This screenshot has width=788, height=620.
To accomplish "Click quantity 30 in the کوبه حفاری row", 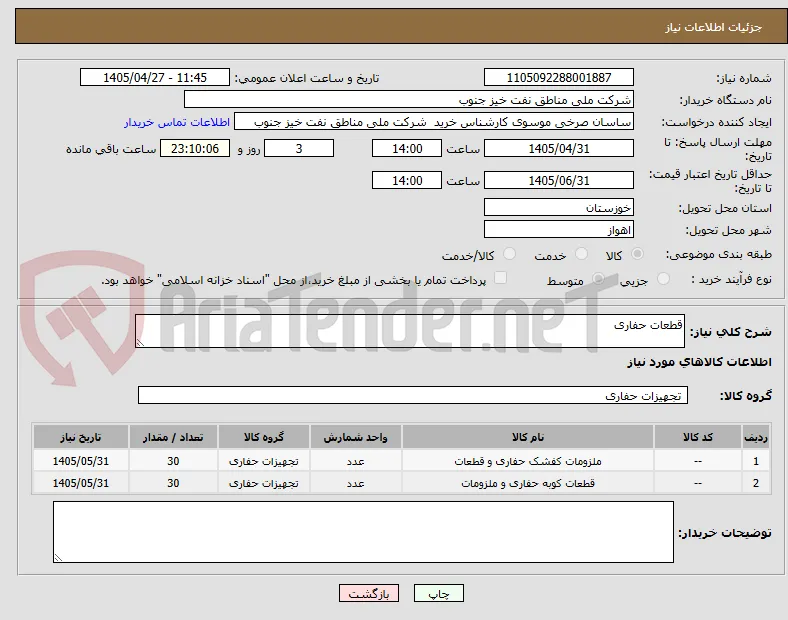I will tap(173, 483).
